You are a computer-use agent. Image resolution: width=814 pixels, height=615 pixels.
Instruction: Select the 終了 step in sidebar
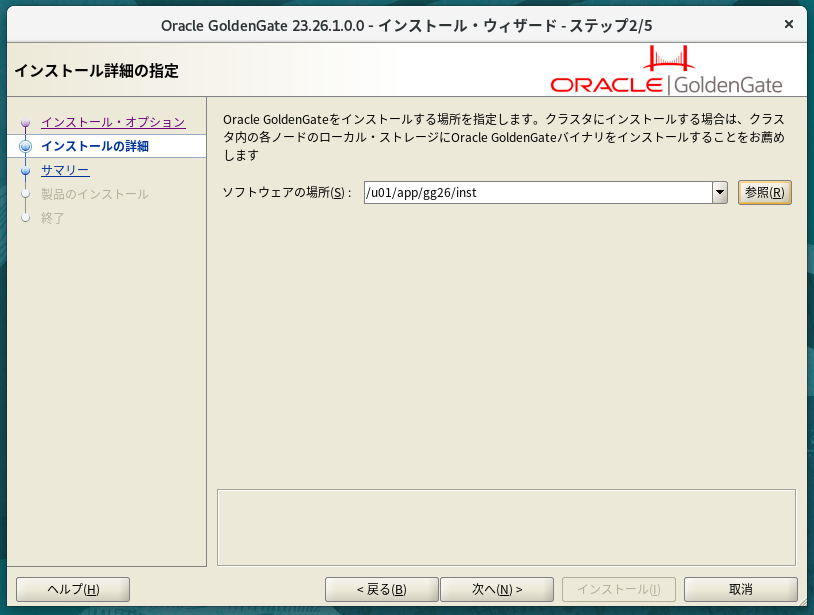53,218
